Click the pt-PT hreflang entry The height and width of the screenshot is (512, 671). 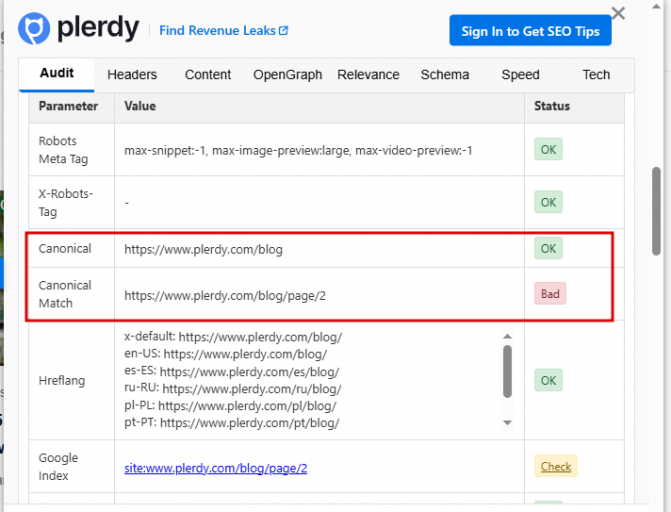[x=232, y=423]
